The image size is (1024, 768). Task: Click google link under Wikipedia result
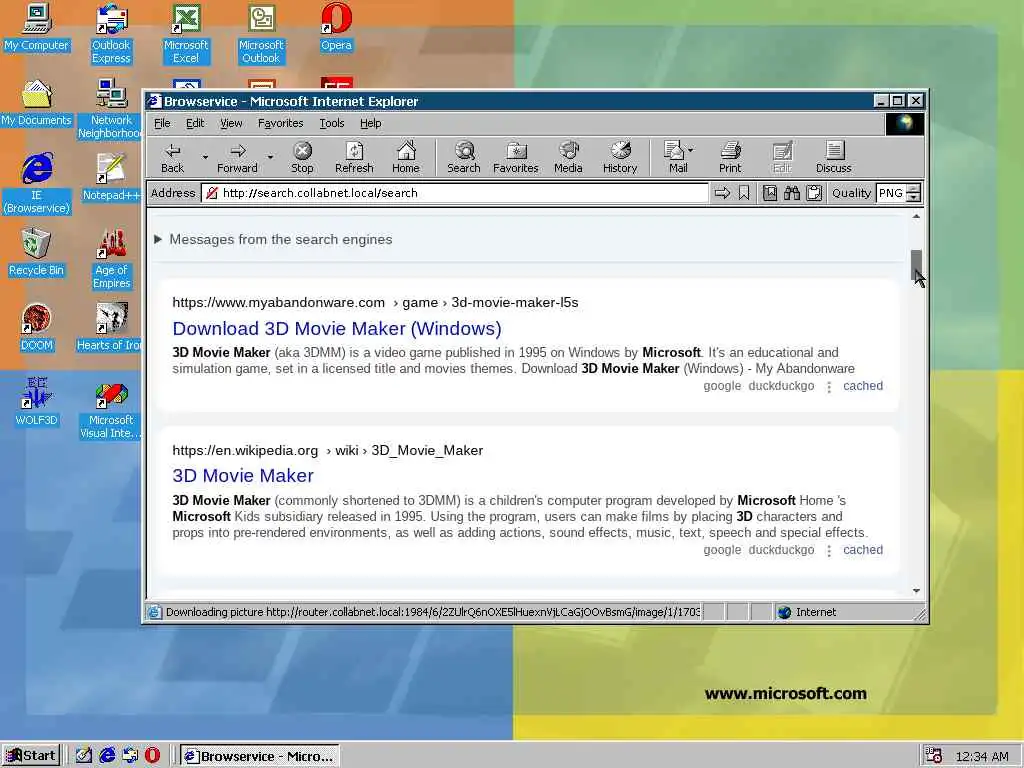tap(722, 550)
